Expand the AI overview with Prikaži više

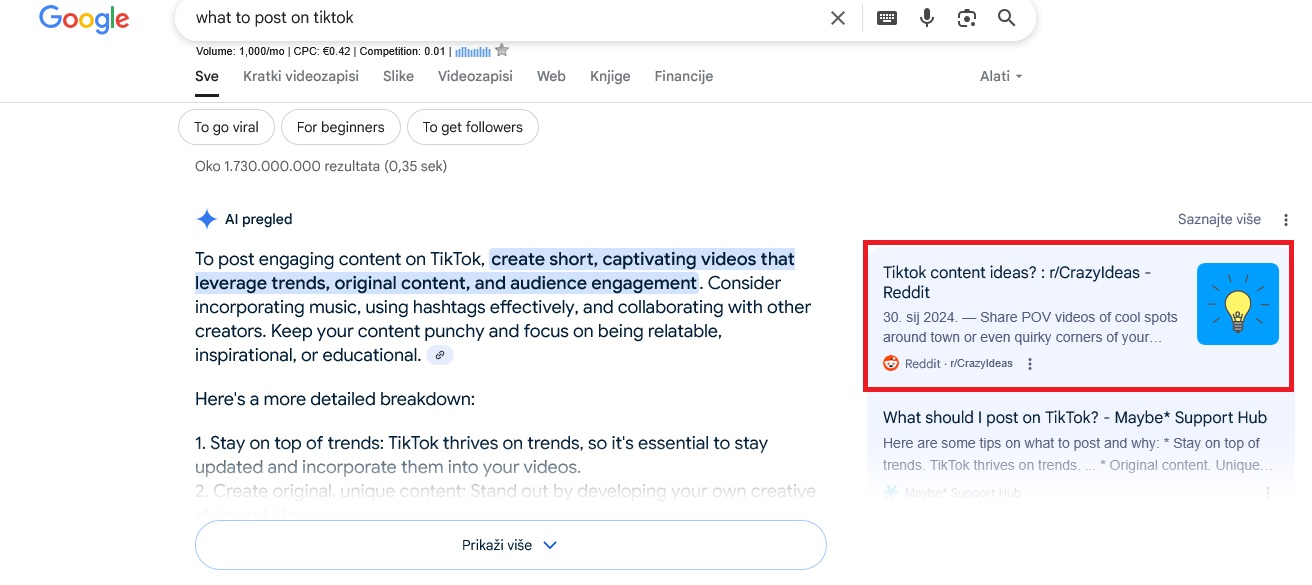510,544
